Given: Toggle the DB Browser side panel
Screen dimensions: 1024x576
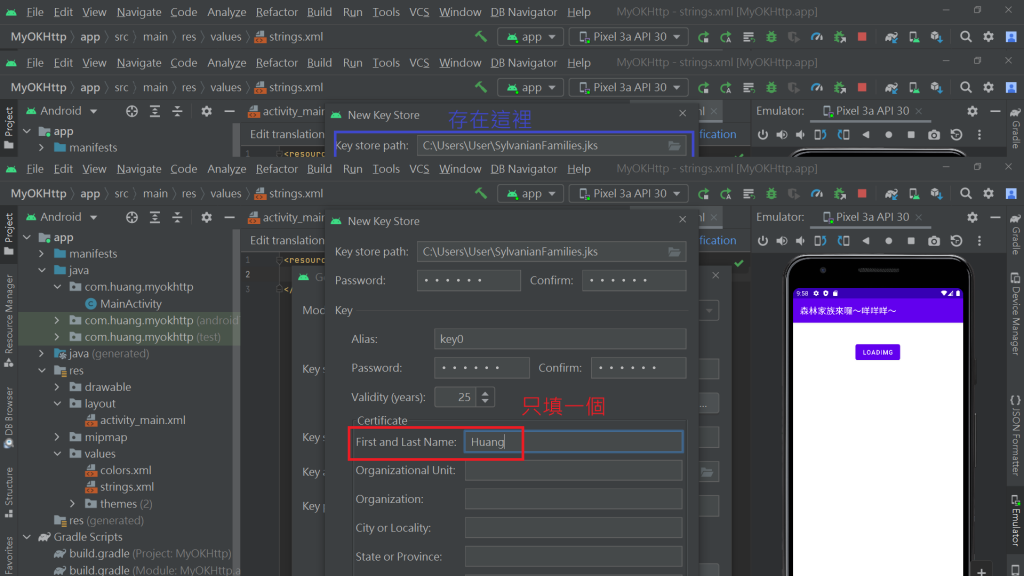Looking at the screenshot, I should tap(9, 418).
